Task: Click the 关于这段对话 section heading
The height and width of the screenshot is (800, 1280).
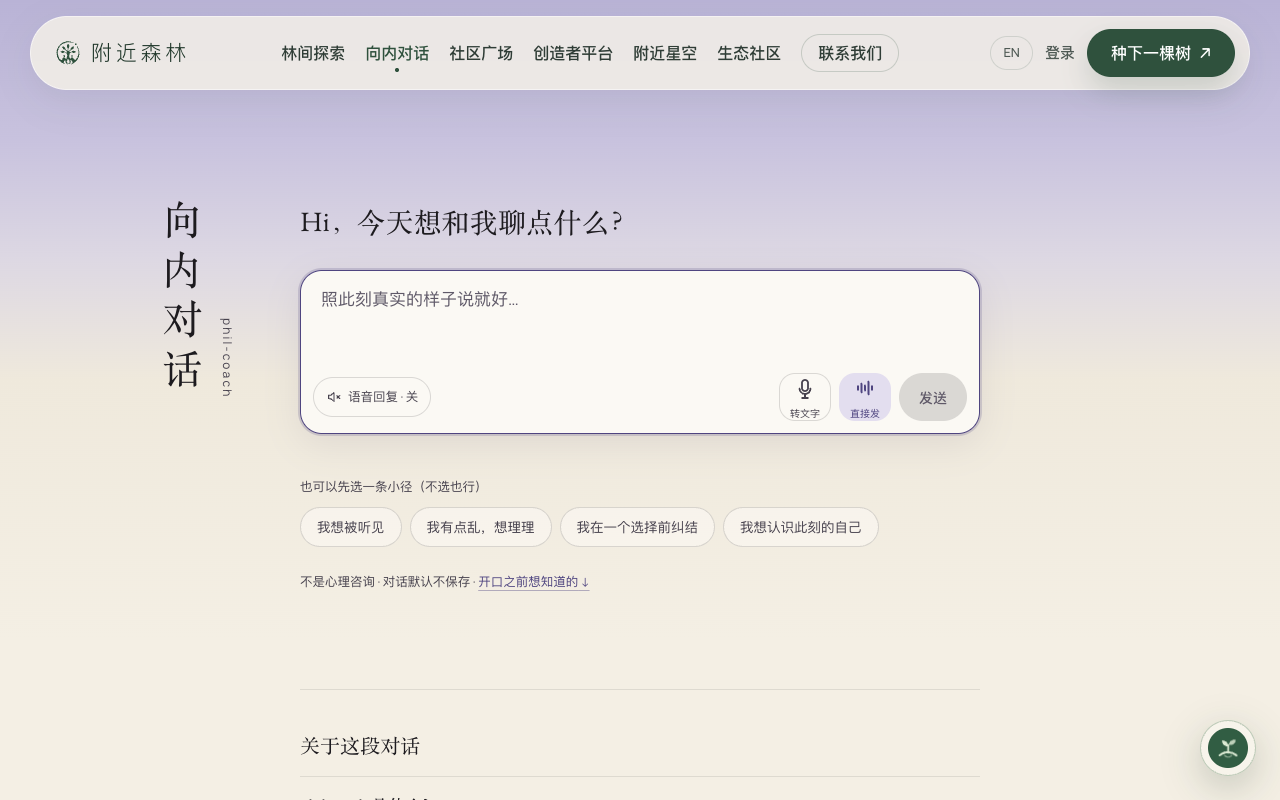Action: tap(360, 746)
